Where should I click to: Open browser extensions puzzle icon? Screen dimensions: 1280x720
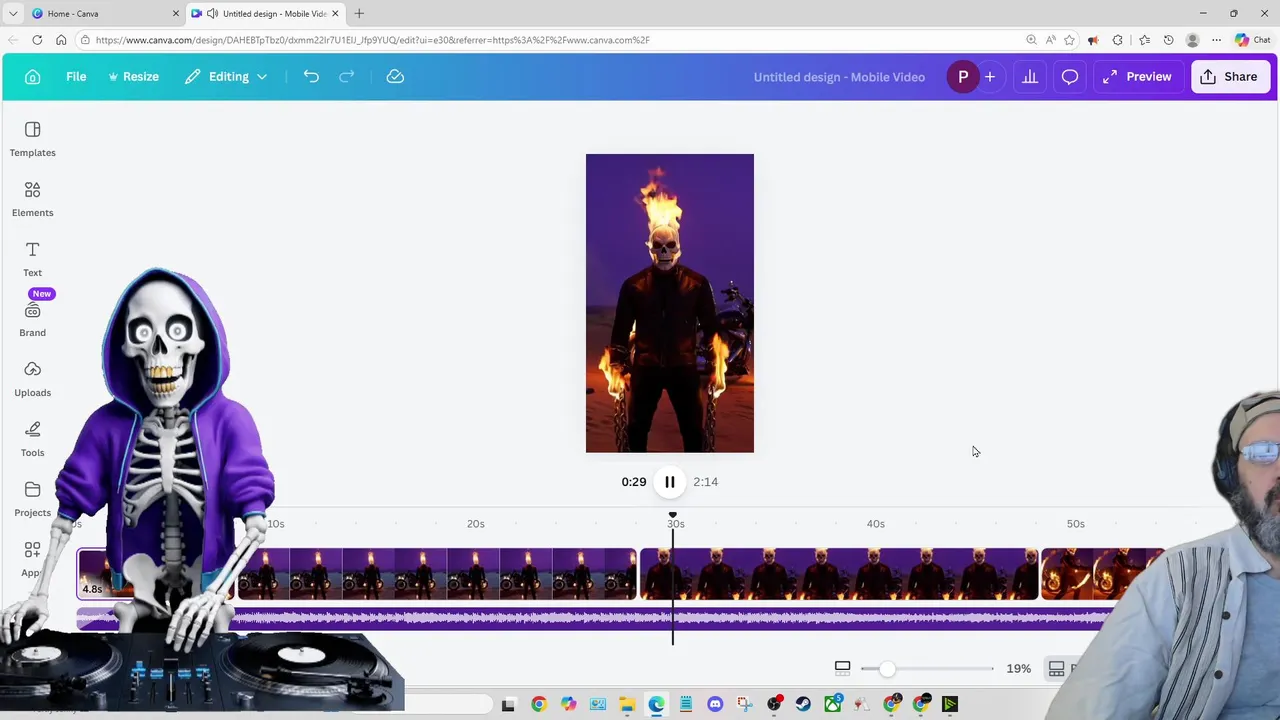pyautogui.click(x=1118, y=40)
